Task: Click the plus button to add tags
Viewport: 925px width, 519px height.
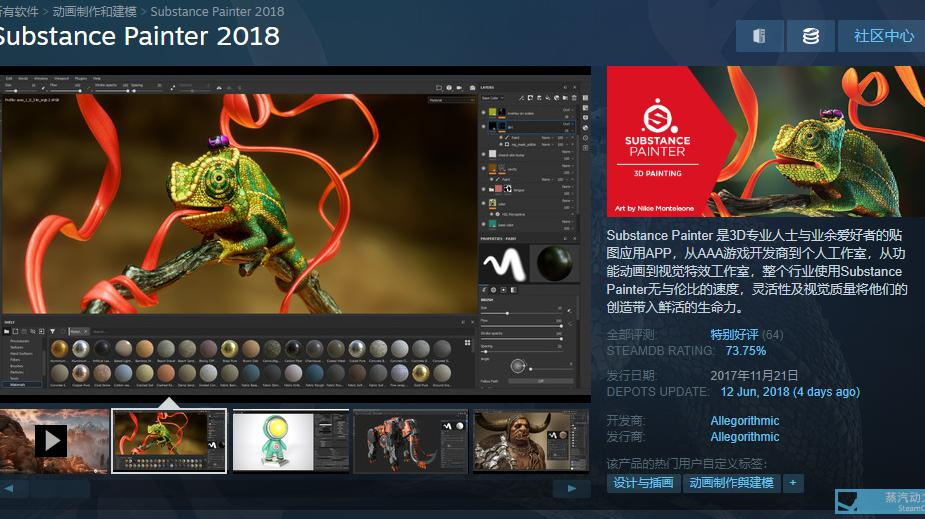Action: [793, 483]
